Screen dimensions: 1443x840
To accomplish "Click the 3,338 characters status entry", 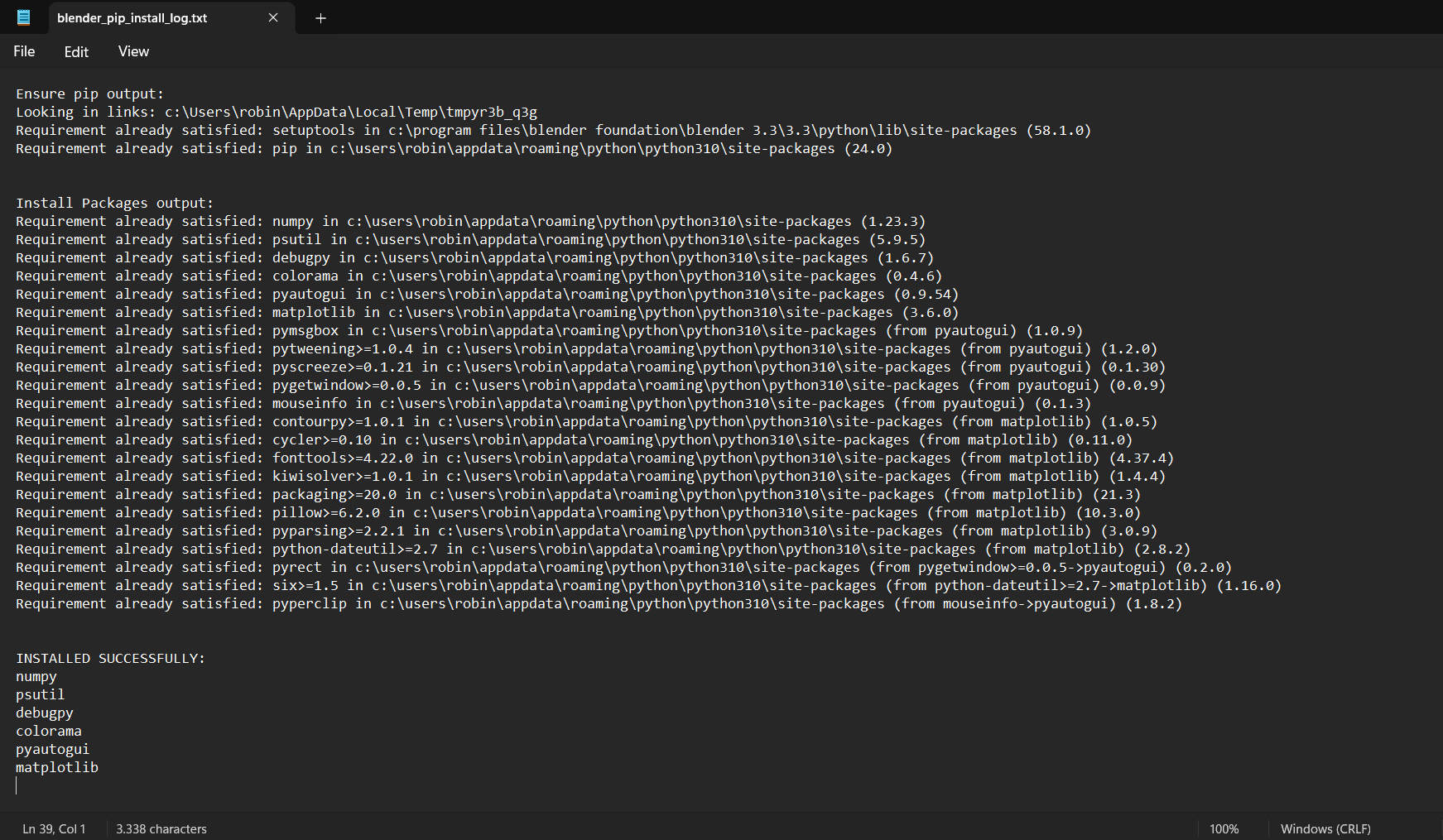I will coord(161,828).
